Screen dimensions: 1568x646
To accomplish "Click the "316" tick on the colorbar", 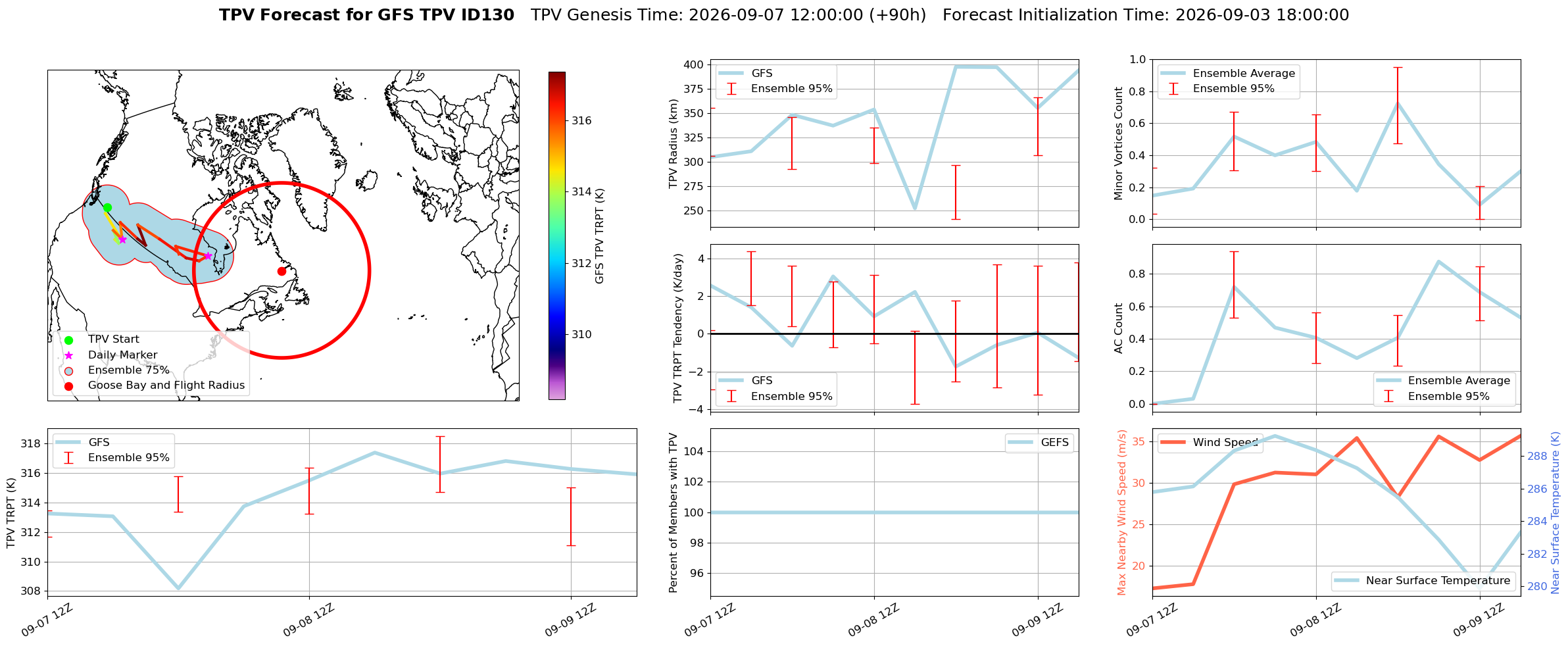I will 581,121.
